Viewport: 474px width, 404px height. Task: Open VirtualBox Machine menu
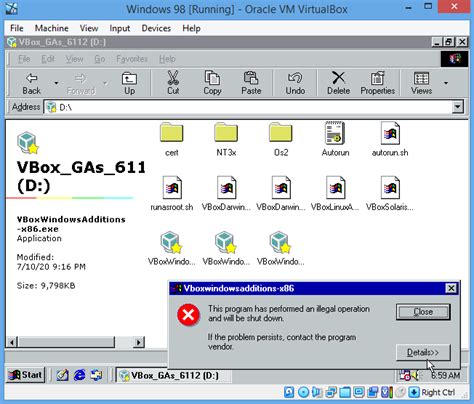(51, 28)
